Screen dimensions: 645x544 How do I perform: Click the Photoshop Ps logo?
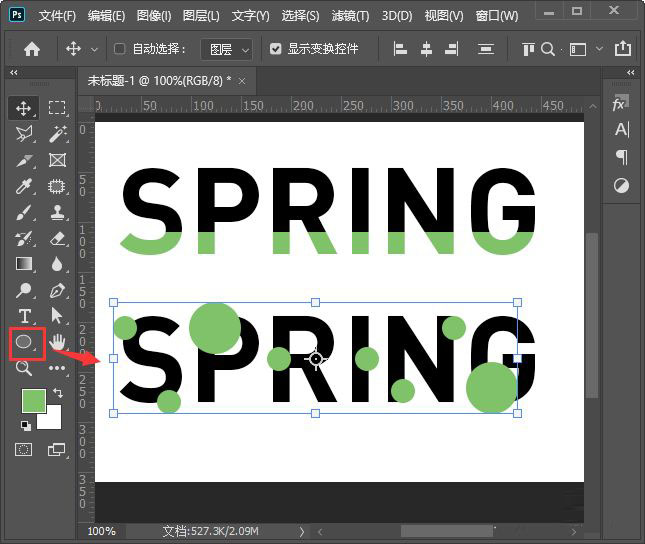[x=17, y=15]
